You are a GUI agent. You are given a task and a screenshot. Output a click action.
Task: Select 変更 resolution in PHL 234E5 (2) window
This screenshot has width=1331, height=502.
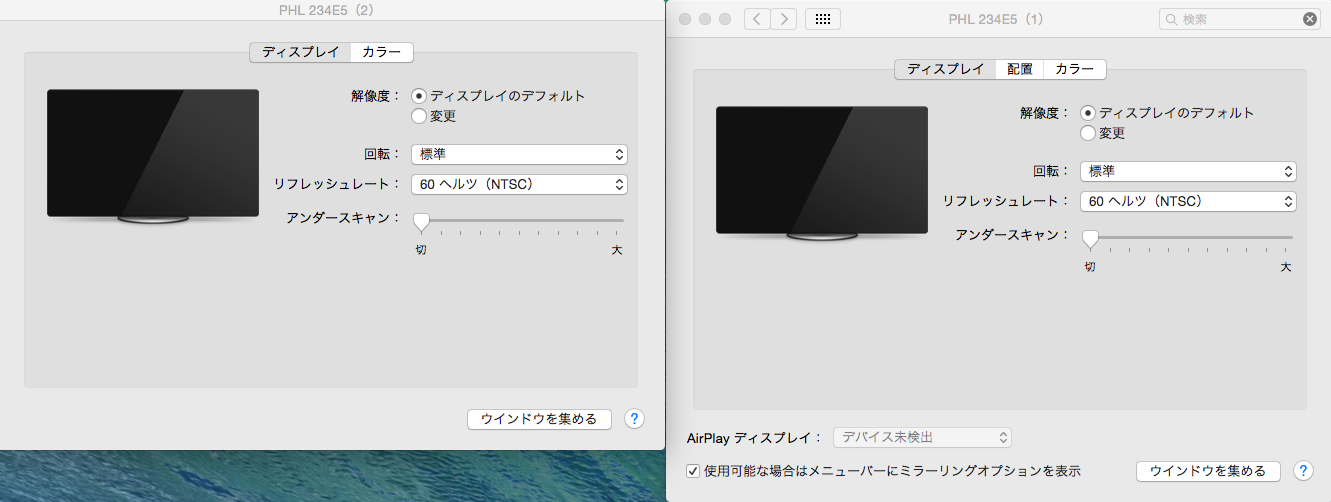tap(434, 116)
